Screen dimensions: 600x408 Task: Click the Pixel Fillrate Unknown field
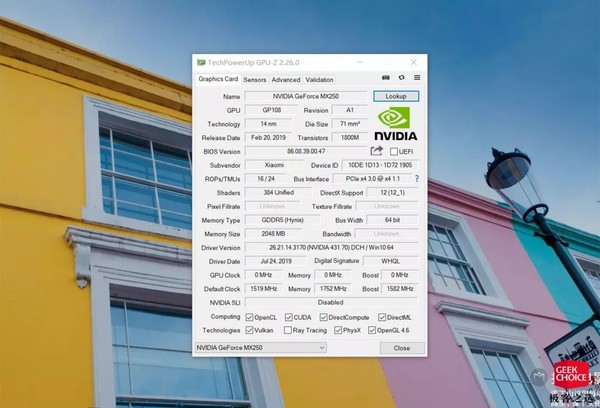(272, 206)
